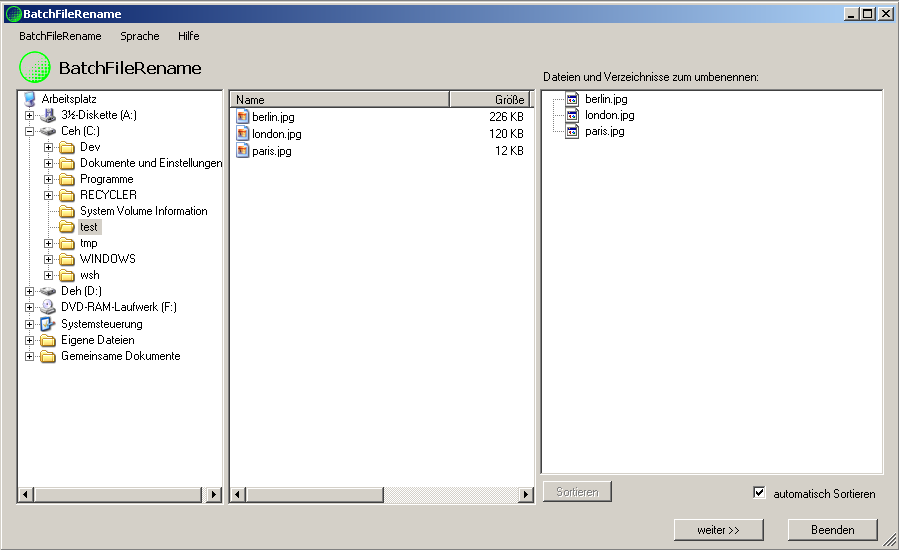Click the tmp folder icon
This screenshot has height=550, width=899.
[67, 244]
